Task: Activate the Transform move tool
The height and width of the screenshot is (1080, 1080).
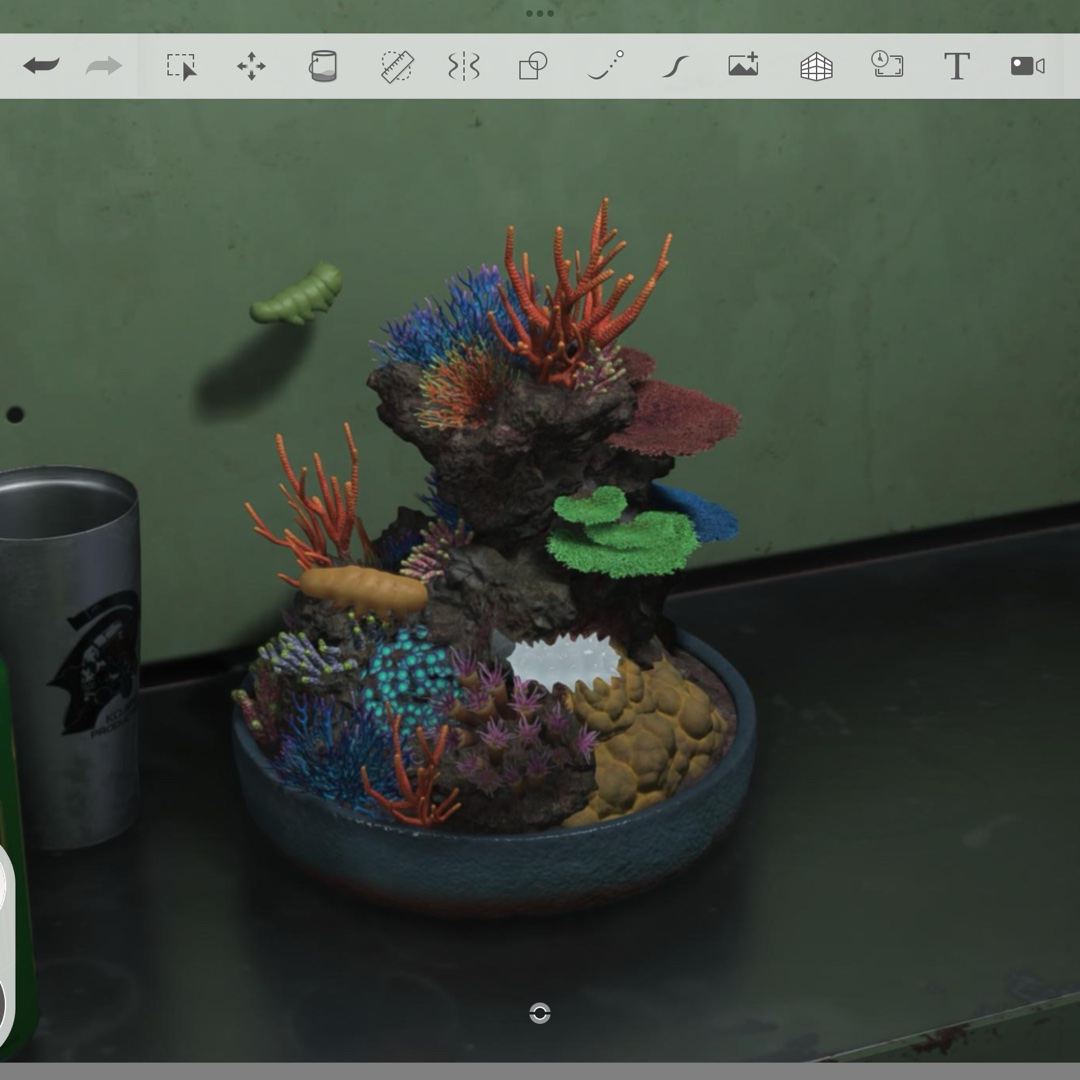Action: tap(251, 66)
